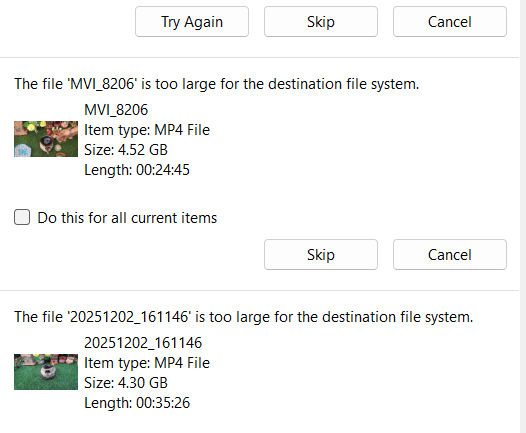Skip the too-large MVI_8206 file
Screen dimensions: 526x433
pyautogui.click(x=321, y=255)
